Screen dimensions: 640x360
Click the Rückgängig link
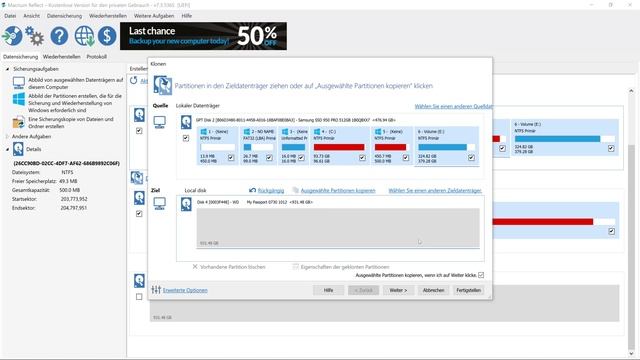point(271,191)
